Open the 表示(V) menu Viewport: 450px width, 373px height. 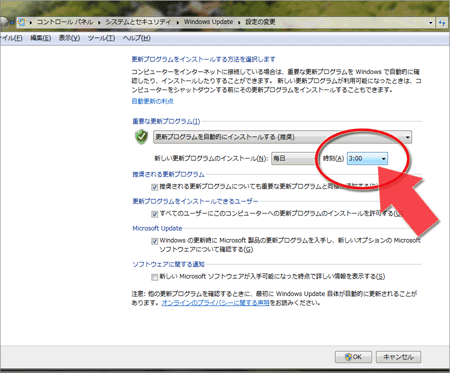point(69,38)
